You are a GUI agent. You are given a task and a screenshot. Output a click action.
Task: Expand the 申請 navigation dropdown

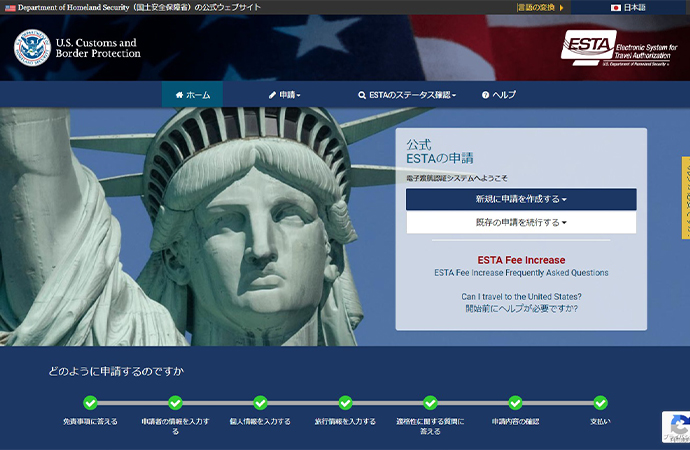pyautogui.click(x=285, y=95)
